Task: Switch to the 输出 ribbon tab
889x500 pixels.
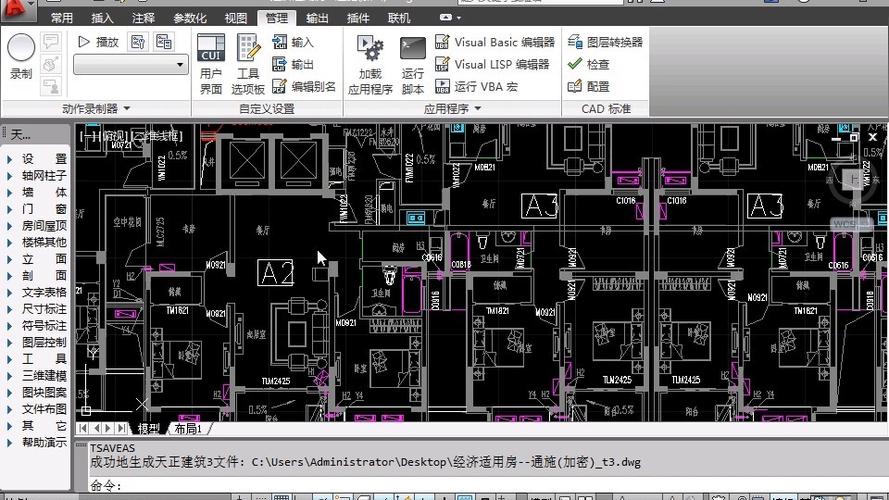Action: (317, 18)
